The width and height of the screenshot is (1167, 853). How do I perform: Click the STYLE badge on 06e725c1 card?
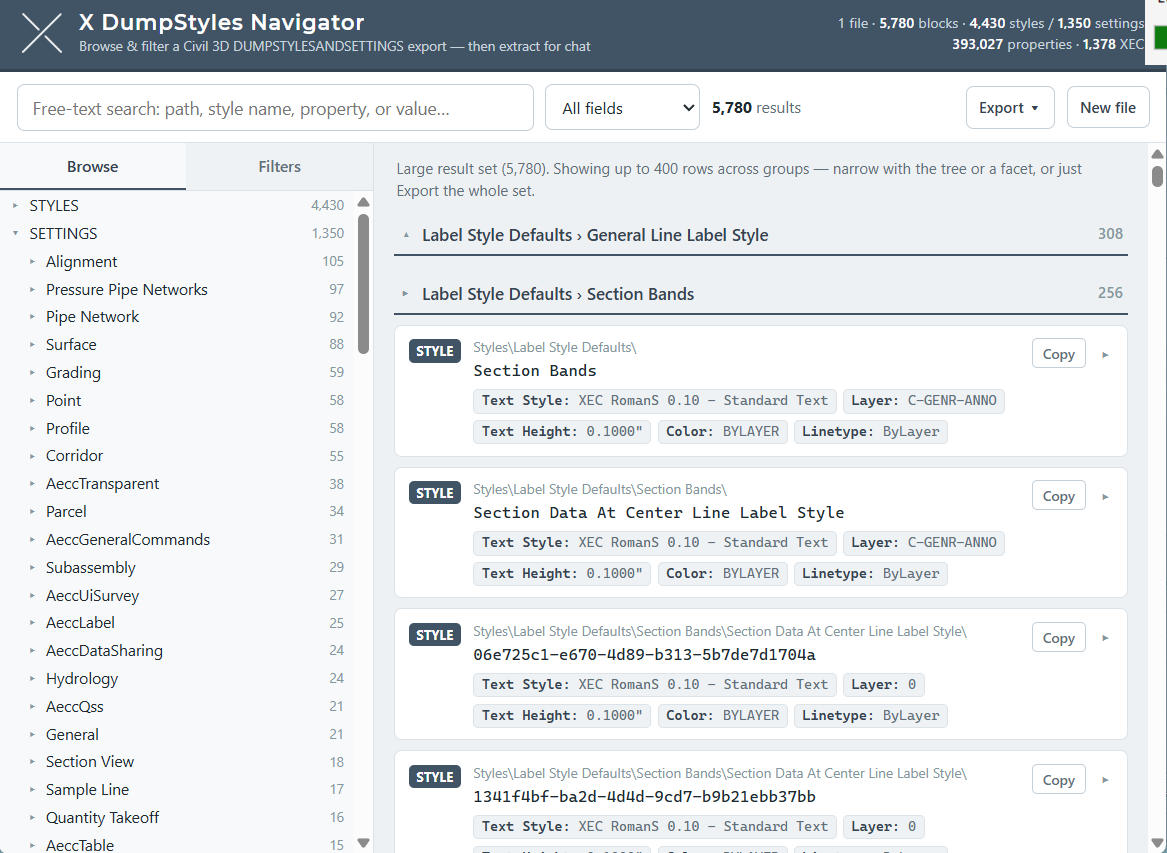pyautogui.click(x=435, y=635)
